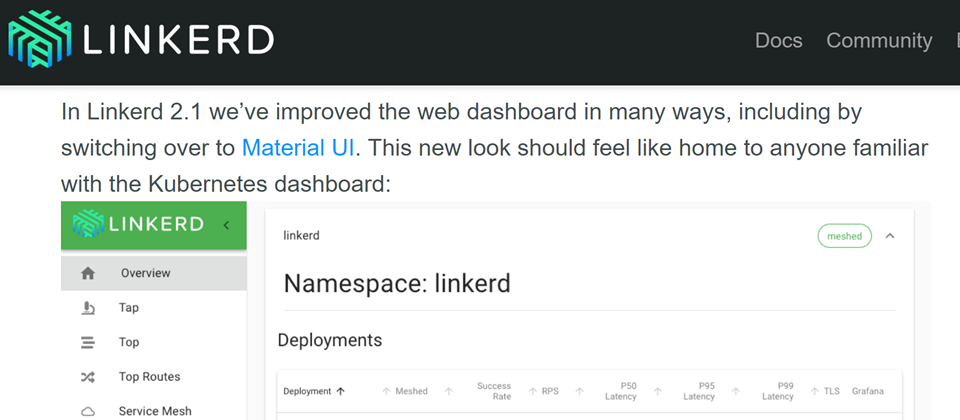Click the Tap microscope icon
Screen dimensions: 960x420
point(88,307)
